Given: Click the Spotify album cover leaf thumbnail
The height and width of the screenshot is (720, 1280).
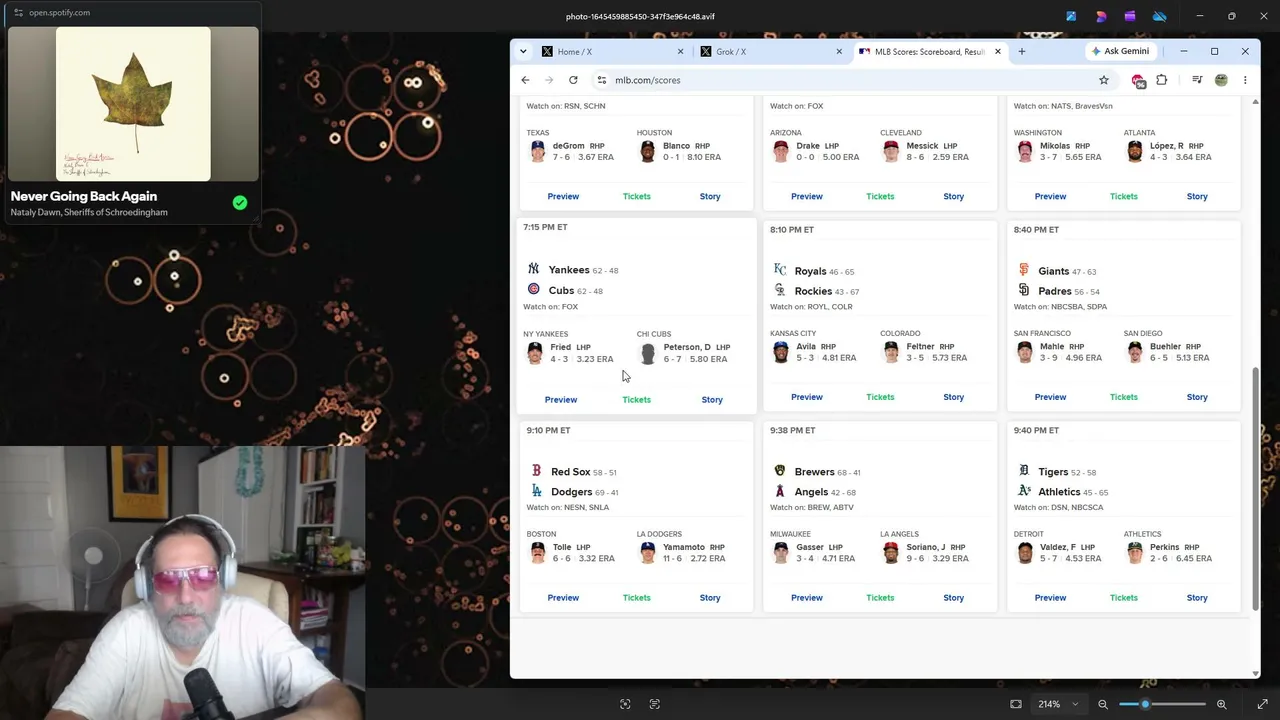Looking at the screenshot, I should pyautogui.click(x=134, y=104).
